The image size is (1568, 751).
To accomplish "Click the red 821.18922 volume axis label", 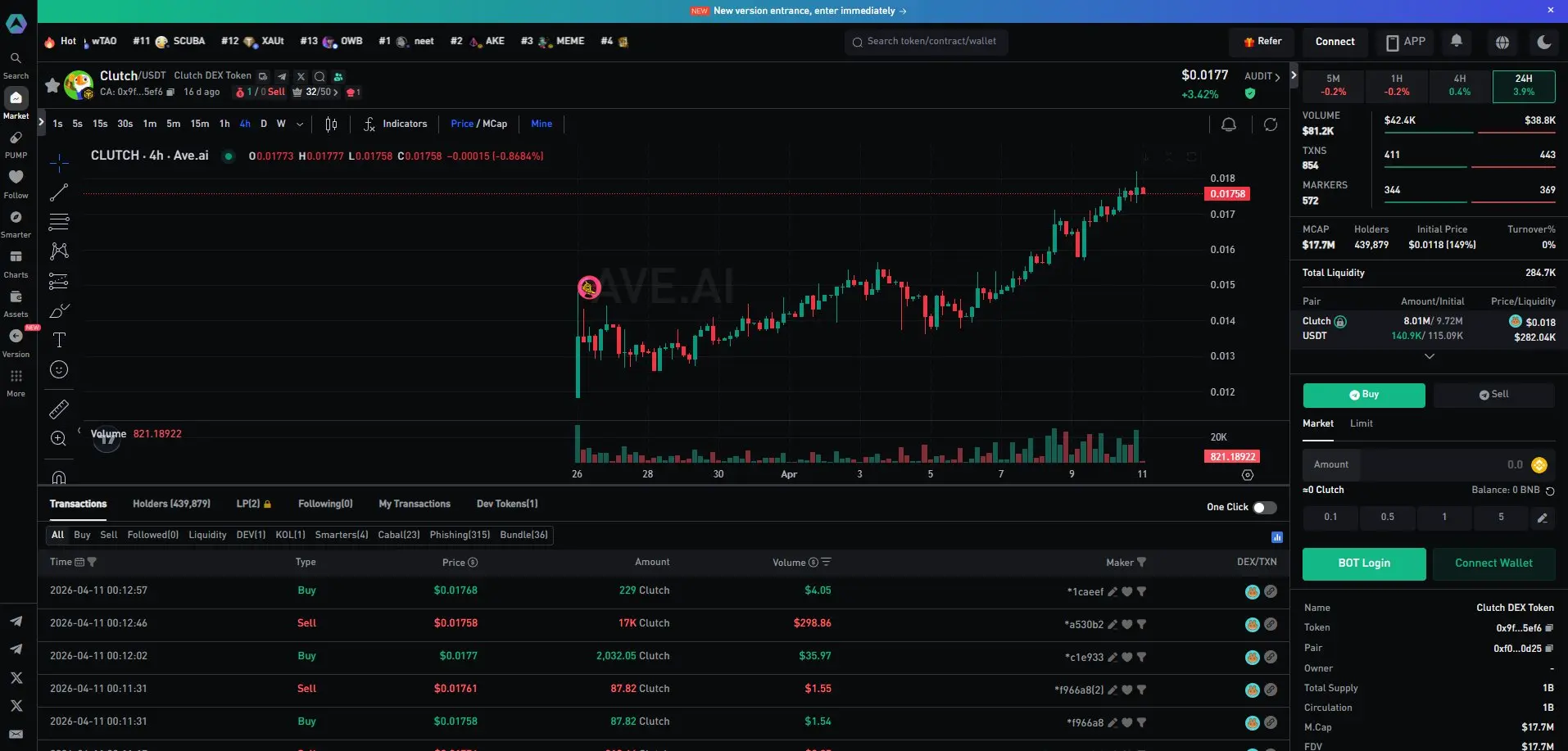I will pyautogui.click(x=1232, y=457).
